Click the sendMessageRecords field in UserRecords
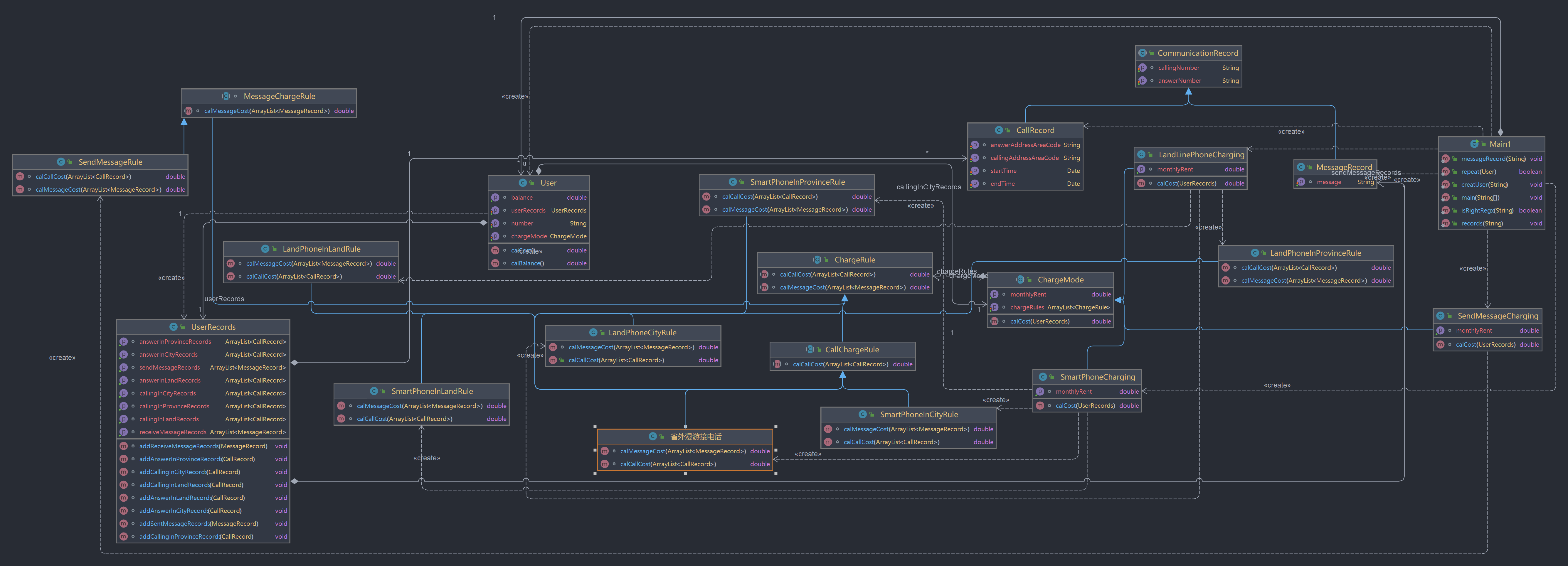 pyautogui.click(x=169, y=368)
